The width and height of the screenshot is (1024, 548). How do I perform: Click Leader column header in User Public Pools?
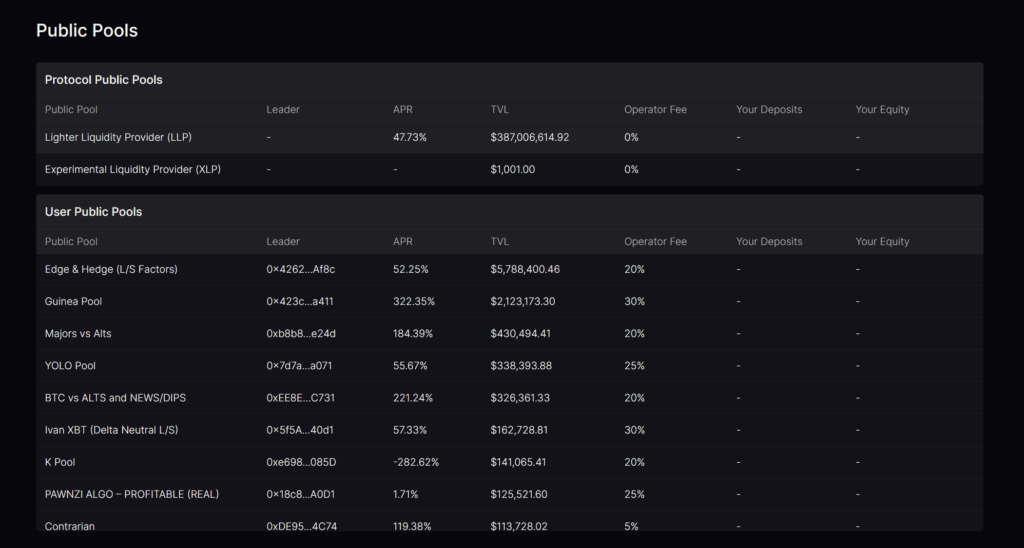click(x=283, y=241)
